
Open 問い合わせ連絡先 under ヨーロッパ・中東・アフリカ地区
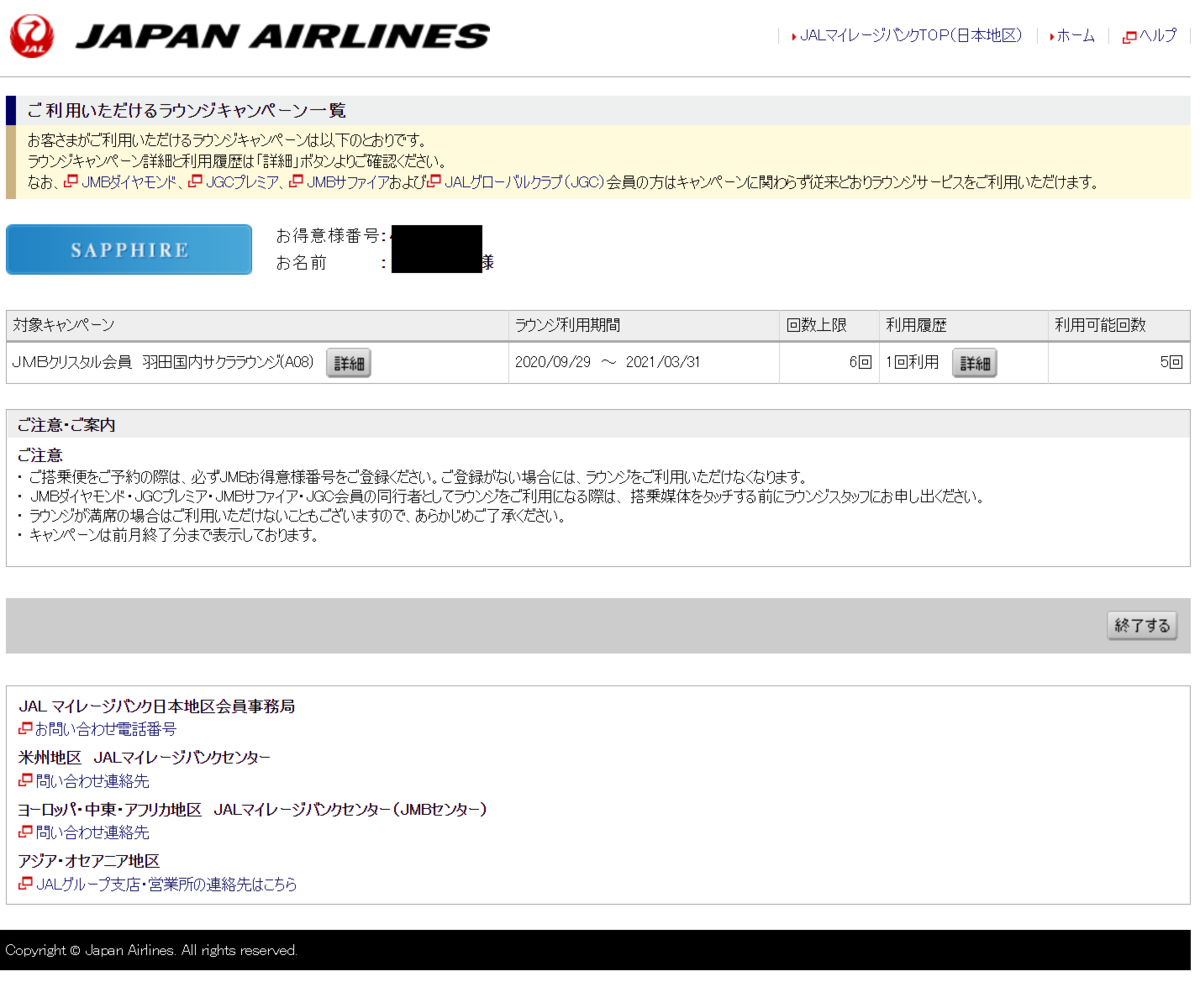[92, 832]
